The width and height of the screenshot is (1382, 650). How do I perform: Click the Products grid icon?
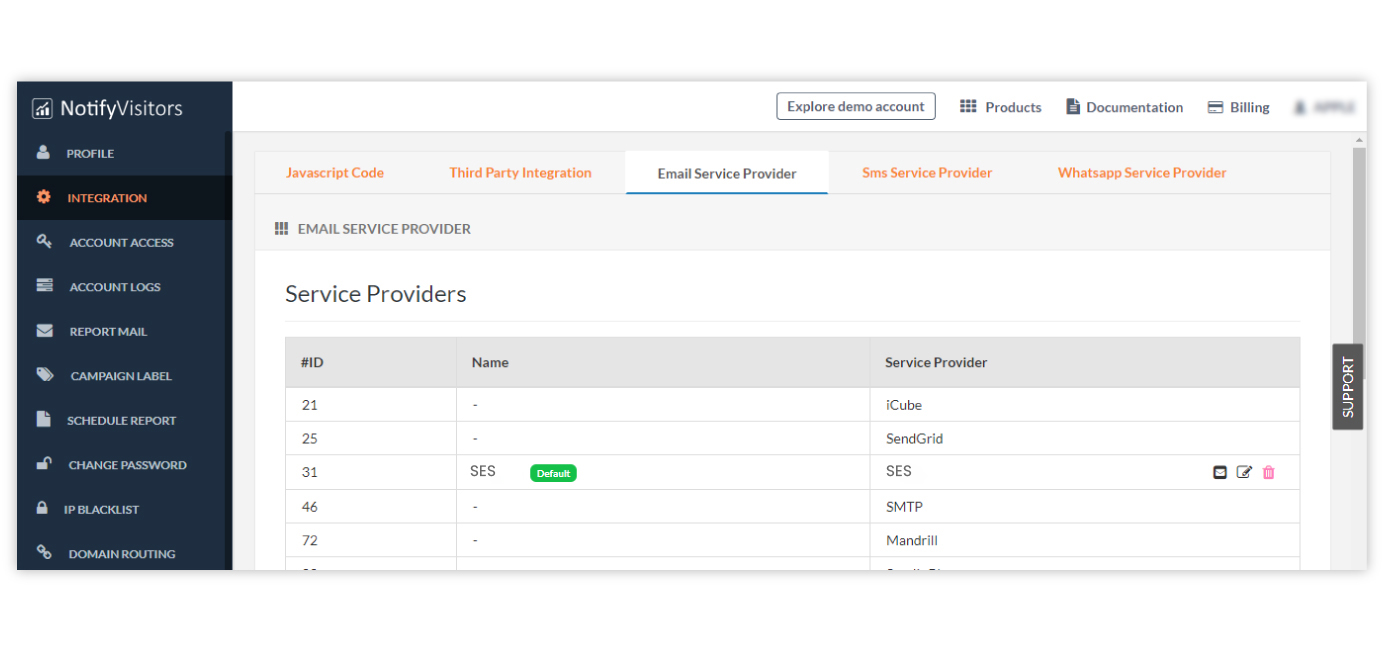tap(968, 106)
